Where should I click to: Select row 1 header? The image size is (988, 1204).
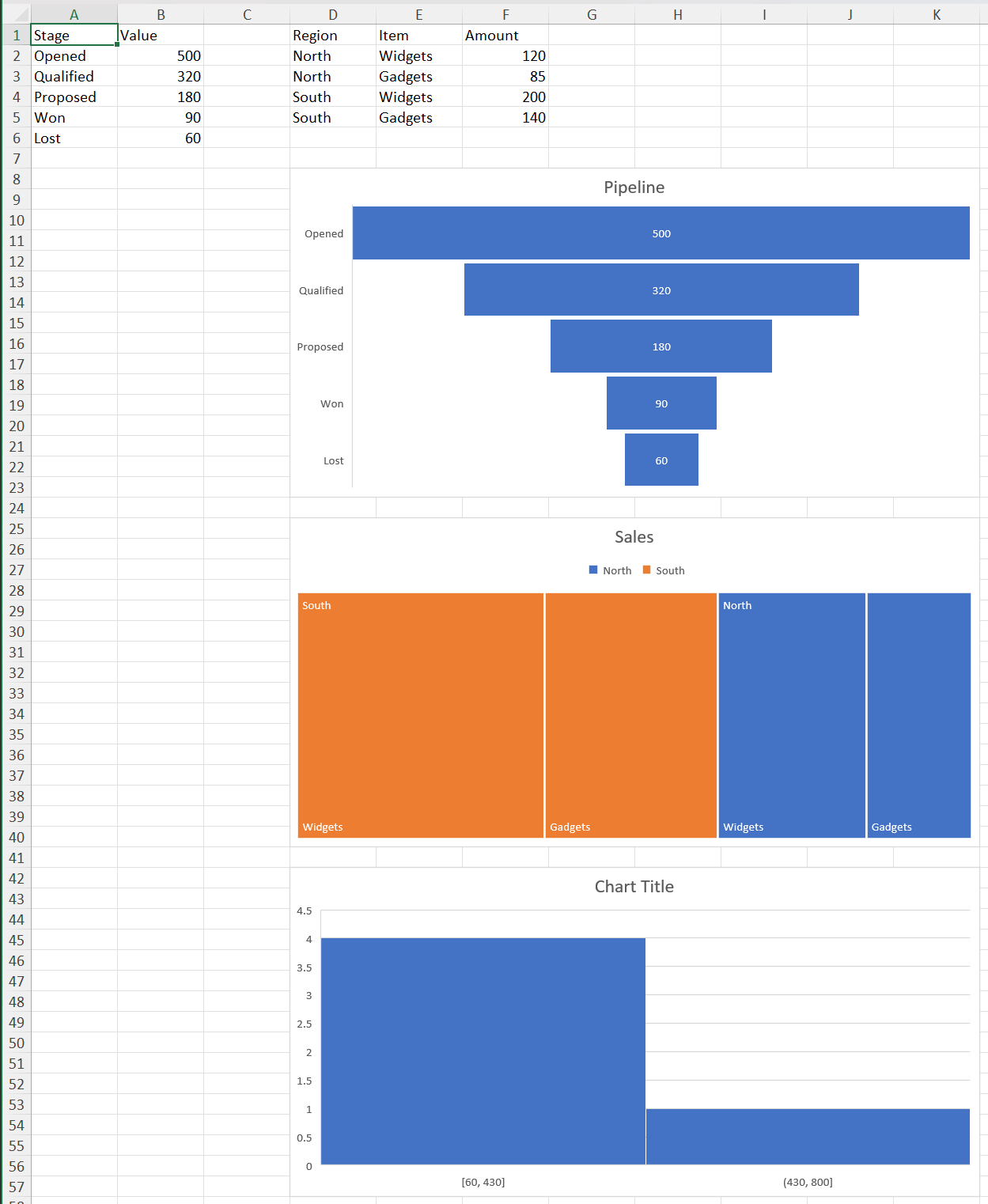(x=16, y=35)
